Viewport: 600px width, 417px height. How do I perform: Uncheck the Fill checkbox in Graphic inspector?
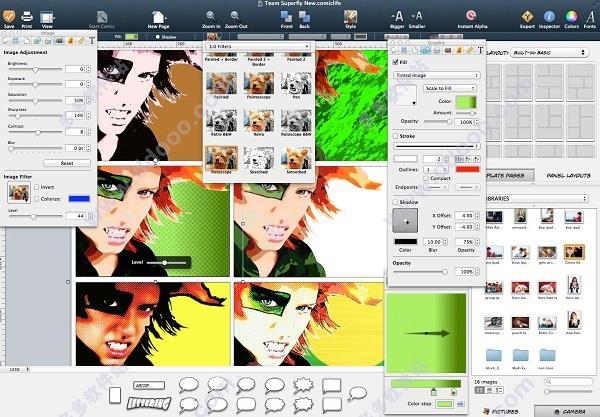[395, 62]
